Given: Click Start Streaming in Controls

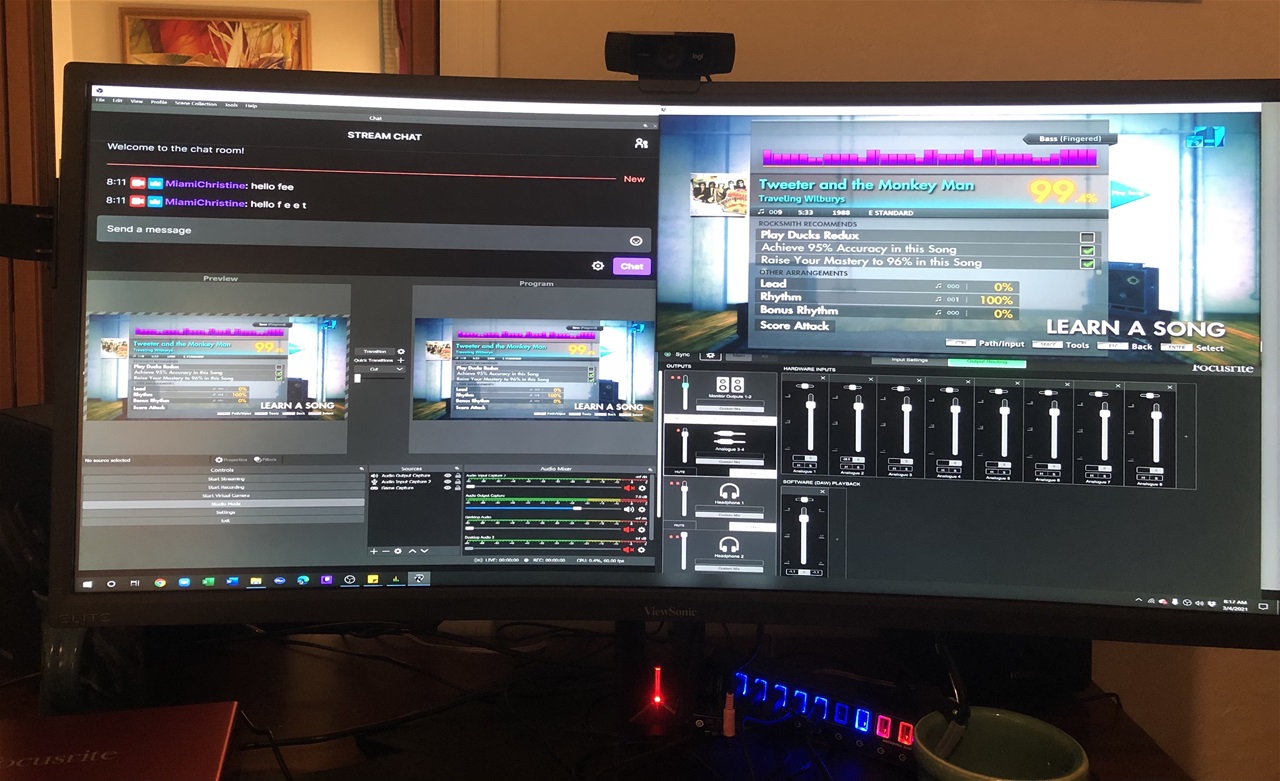Looking at the screenshot, I should click(224, 479).
